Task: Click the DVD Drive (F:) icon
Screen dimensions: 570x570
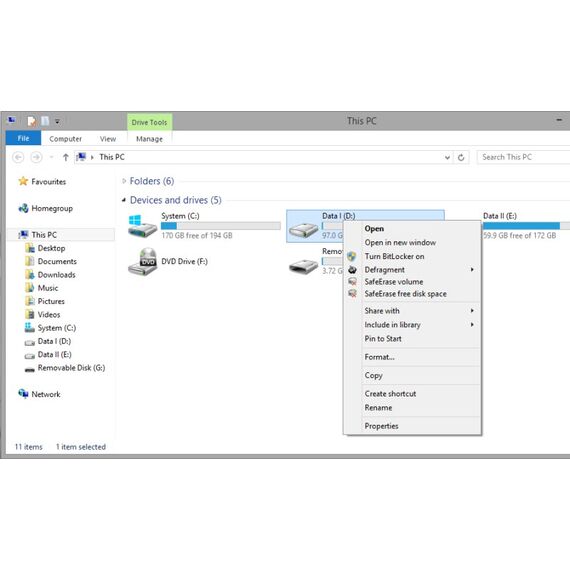Action: click(x=142, y=261)
